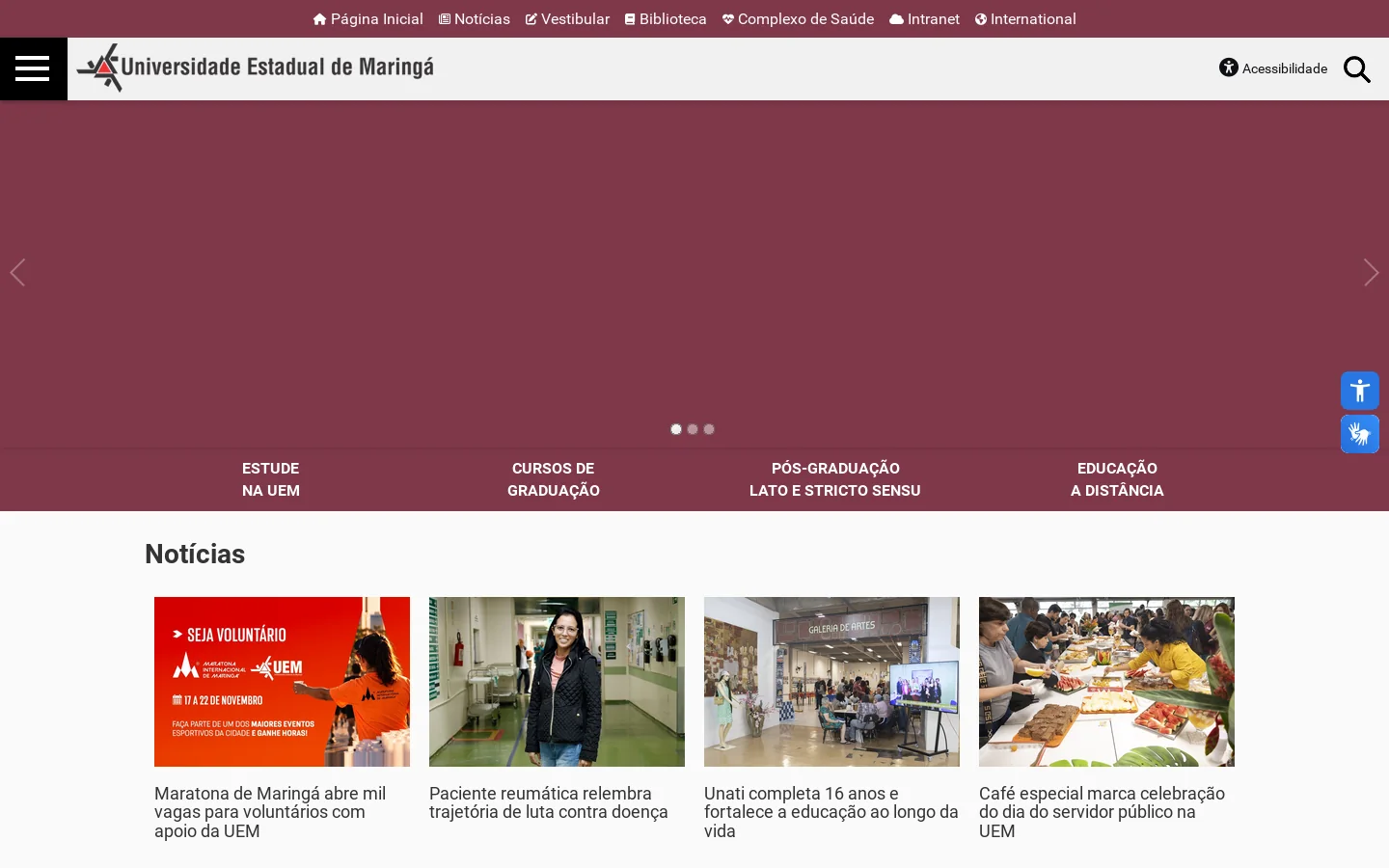This screenshot has height=868, width=1389.
Task: Open Complexo de Saúde link
Action: [x=798, y=19]
